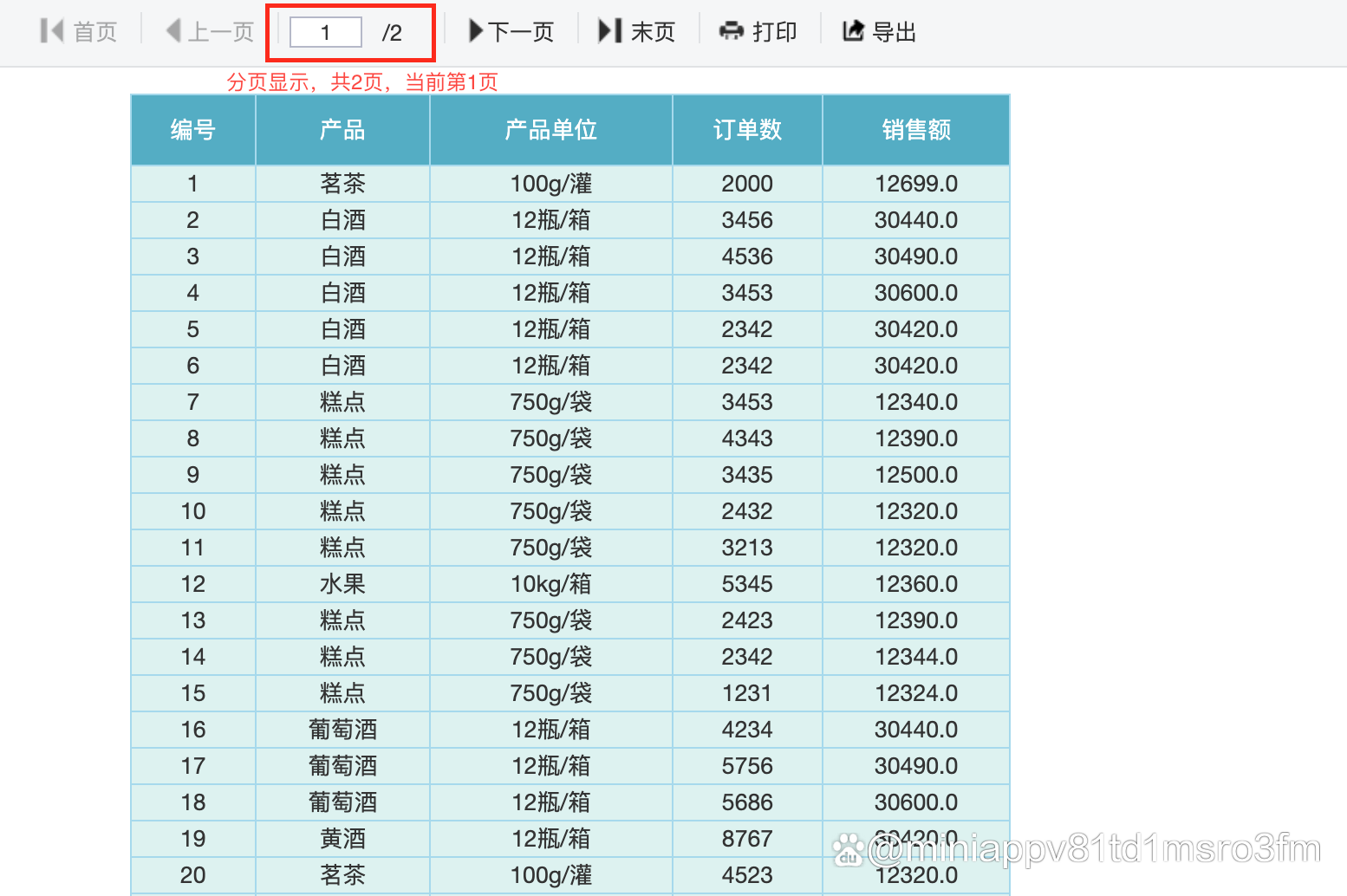Select the 产品单位 column header
Viewport: 1347px width, 896px height.
(551, 130)
